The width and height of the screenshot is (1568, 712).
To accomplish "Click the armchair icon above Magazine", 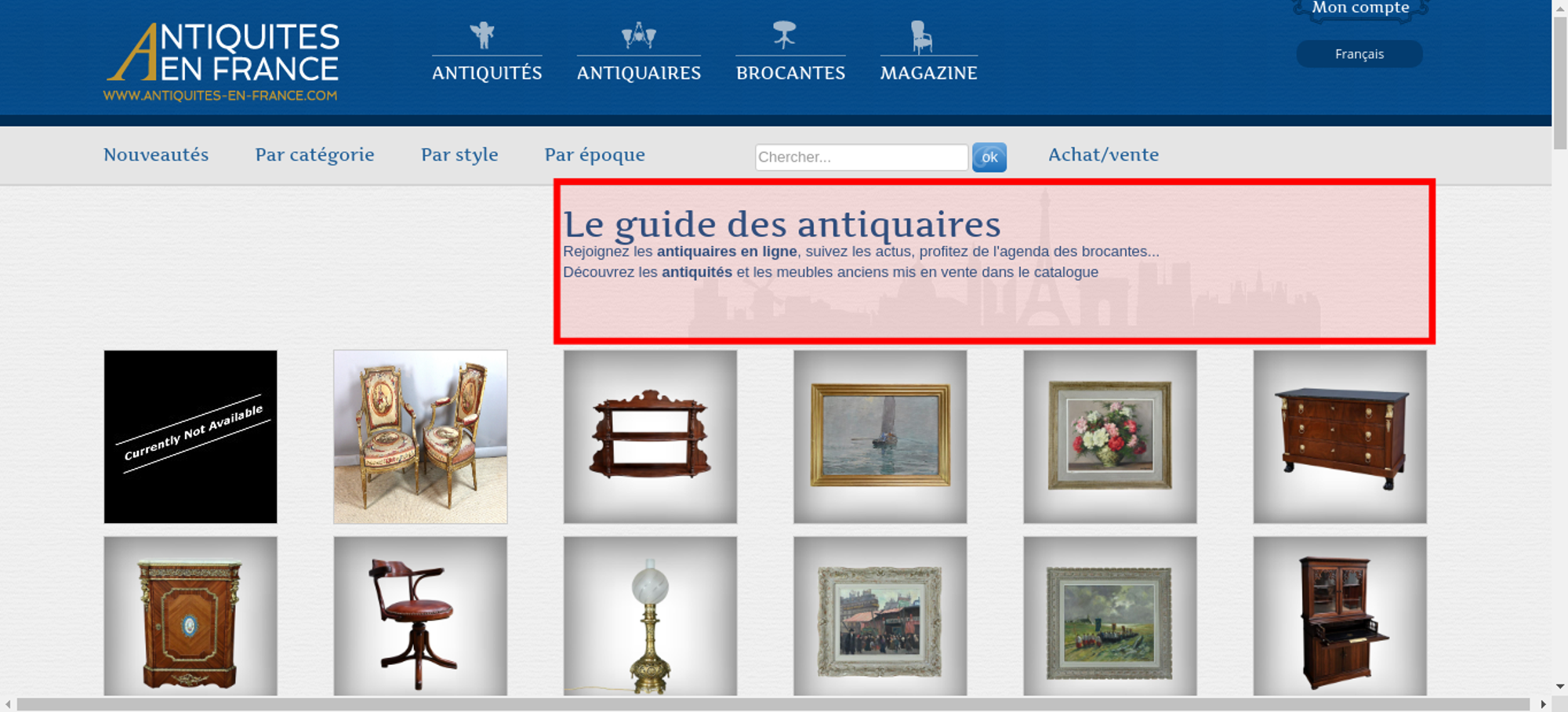I will [922, 36].
